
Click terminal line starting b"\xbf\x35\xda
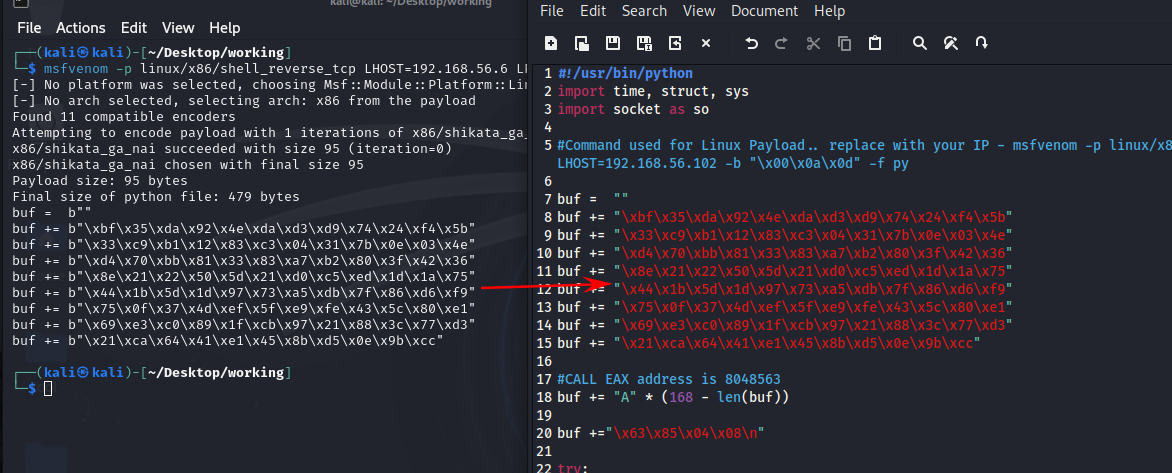244,229
